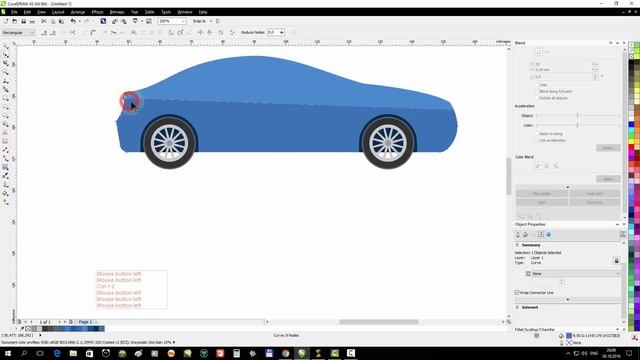The image size is (640, 360).
Task: Click the Open file icon
Action: pos(15,21)
